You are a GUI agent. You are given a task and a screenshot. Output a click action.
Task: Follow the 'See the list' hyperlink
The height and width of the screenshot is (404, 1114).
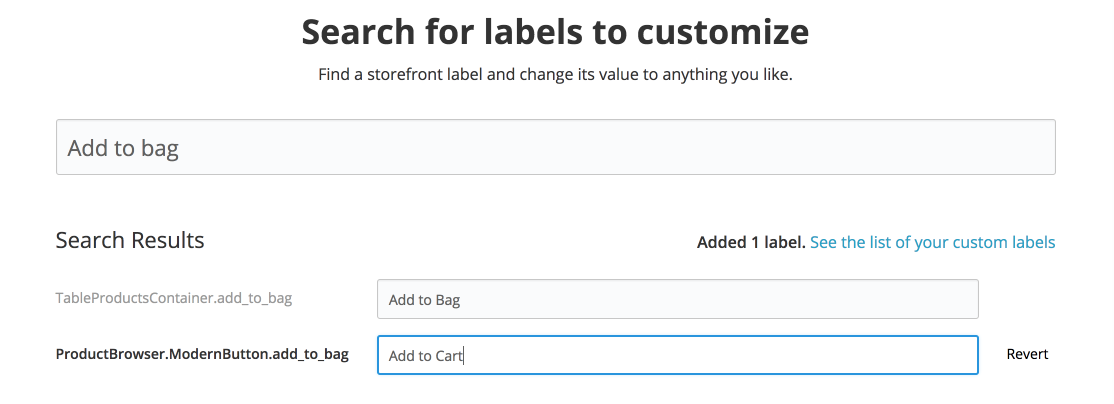click(x=932, y=242)
